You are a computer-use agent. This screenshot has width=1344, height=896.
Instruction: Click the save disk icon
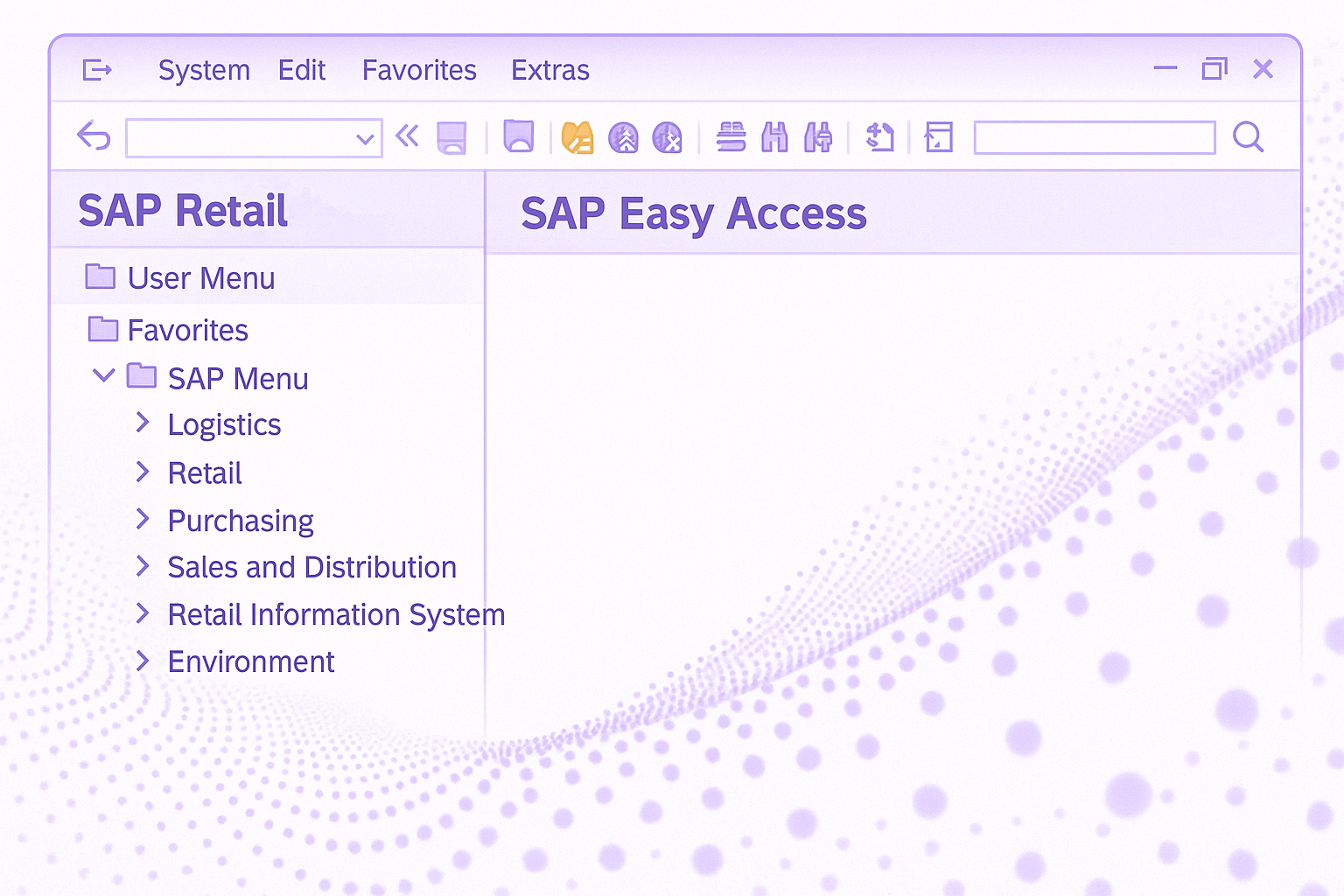pyautogui.click(x=451, y=137)
